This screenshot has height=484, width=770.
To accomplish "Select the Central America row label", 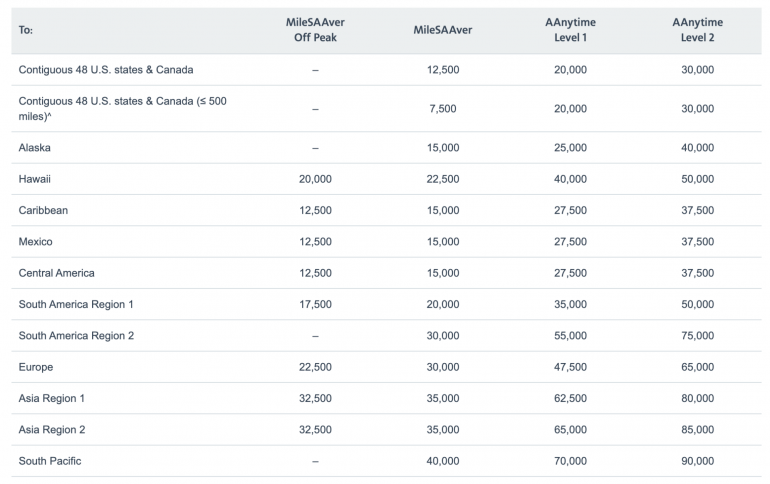I will coord(57,273).
